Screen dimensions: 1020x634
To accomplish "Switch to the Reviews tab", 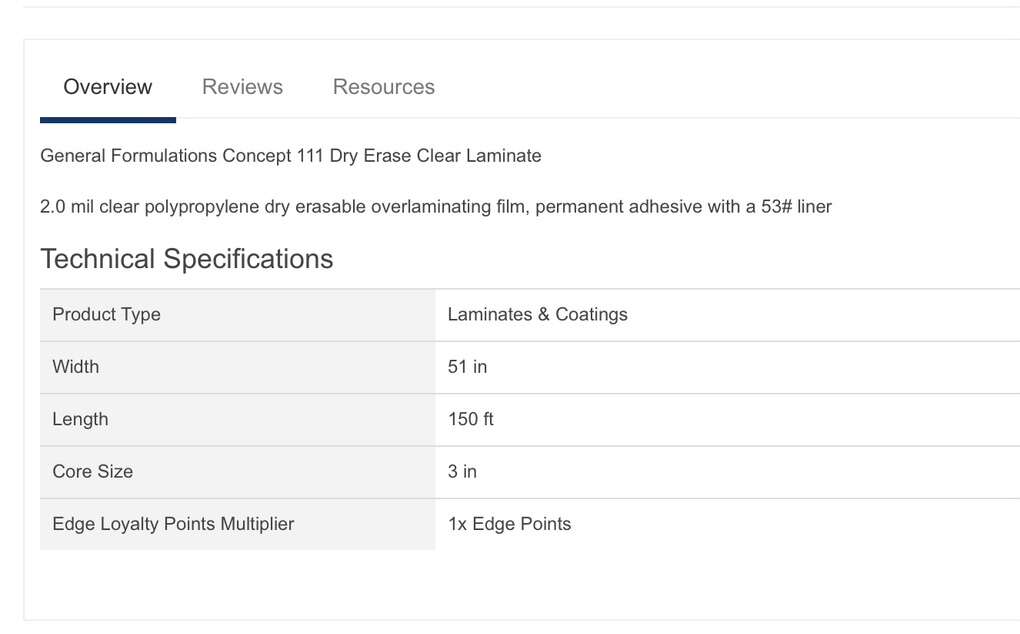I will pyautogui.click(x=242, y=87).
